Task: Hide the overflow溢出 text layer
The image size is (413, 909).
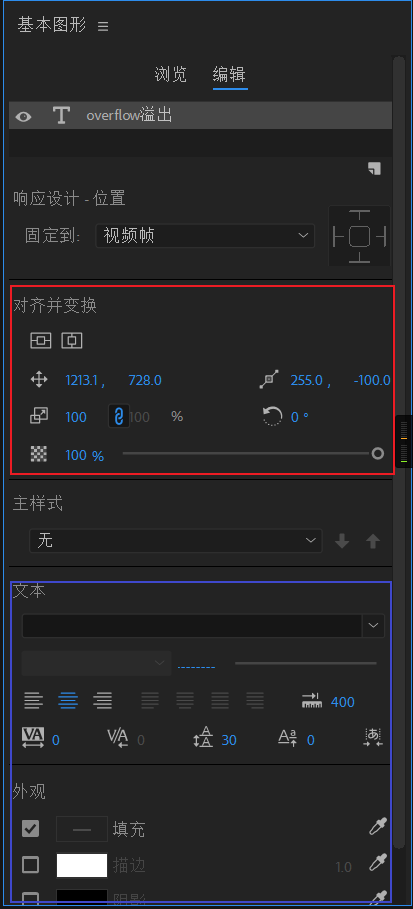Action: 23,116
